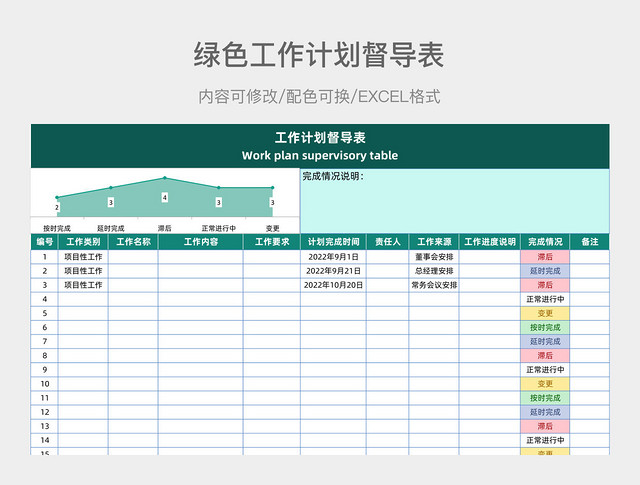This screenshot has height=485, width=640.
Task: Select row number 7 cell
Action: (x=44, y=341)
